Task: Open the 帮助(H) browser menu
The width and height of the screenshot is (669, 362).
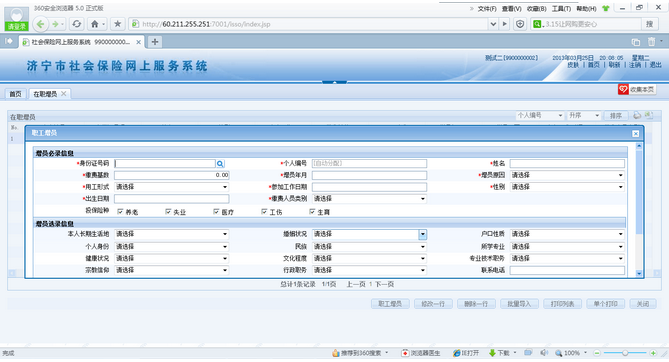Action: pyautogui.click(x=586, y=9)
